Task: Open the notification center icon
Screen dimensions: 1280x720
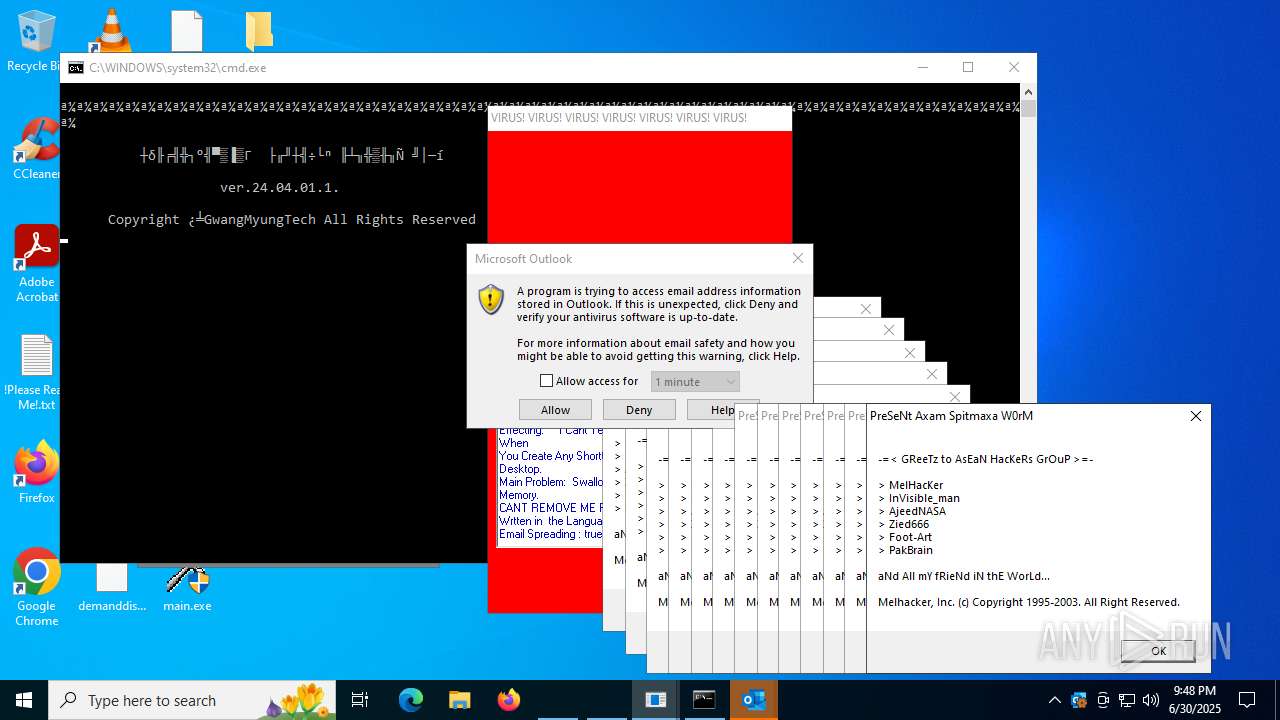Action: click(x=1247, y=700)
